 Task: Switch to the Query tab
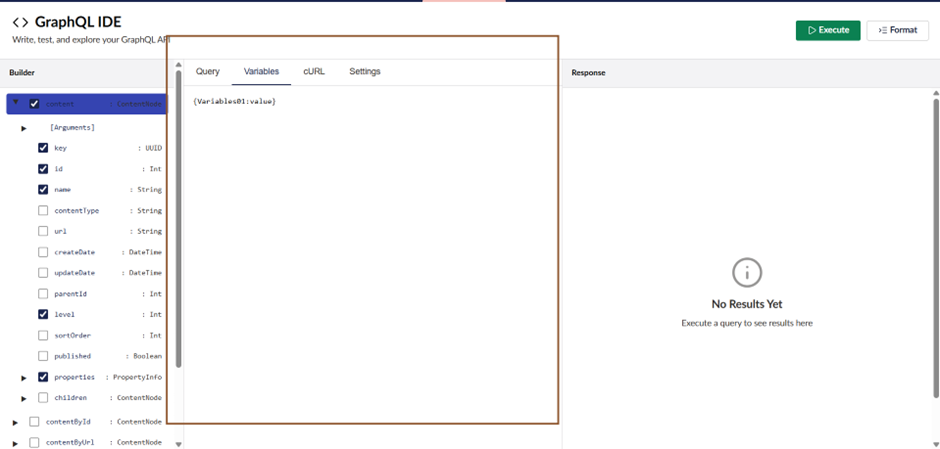(x=207, y=71)
